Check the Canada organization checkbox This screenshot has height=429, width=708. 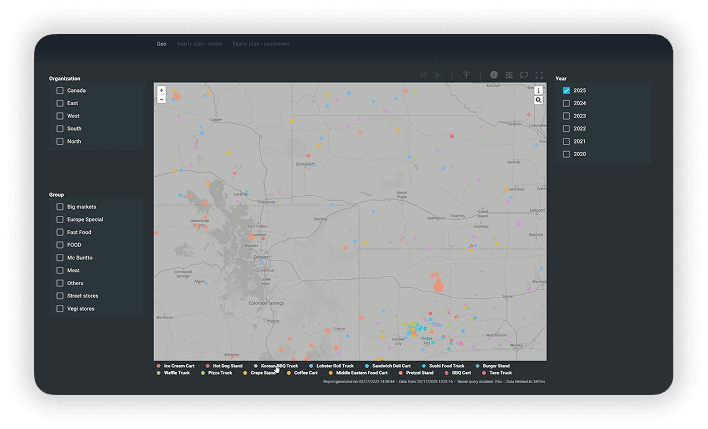60,90
